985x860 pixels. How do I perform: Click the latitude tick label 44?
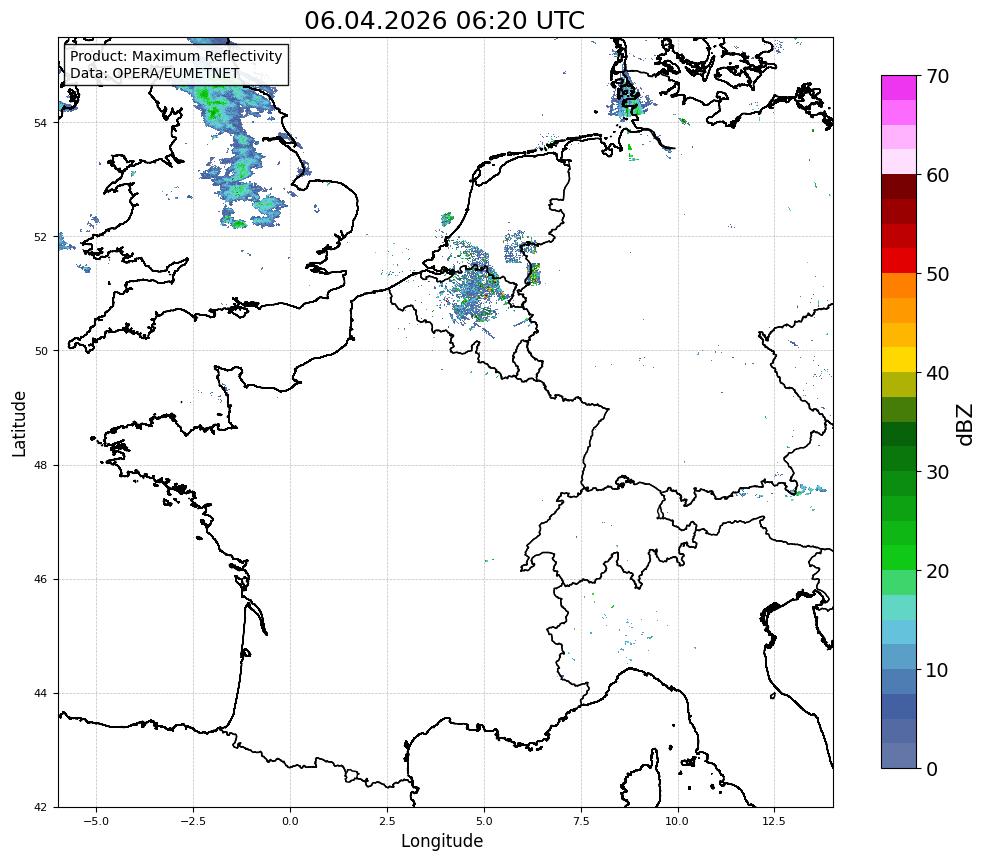(x=40, y=694)
